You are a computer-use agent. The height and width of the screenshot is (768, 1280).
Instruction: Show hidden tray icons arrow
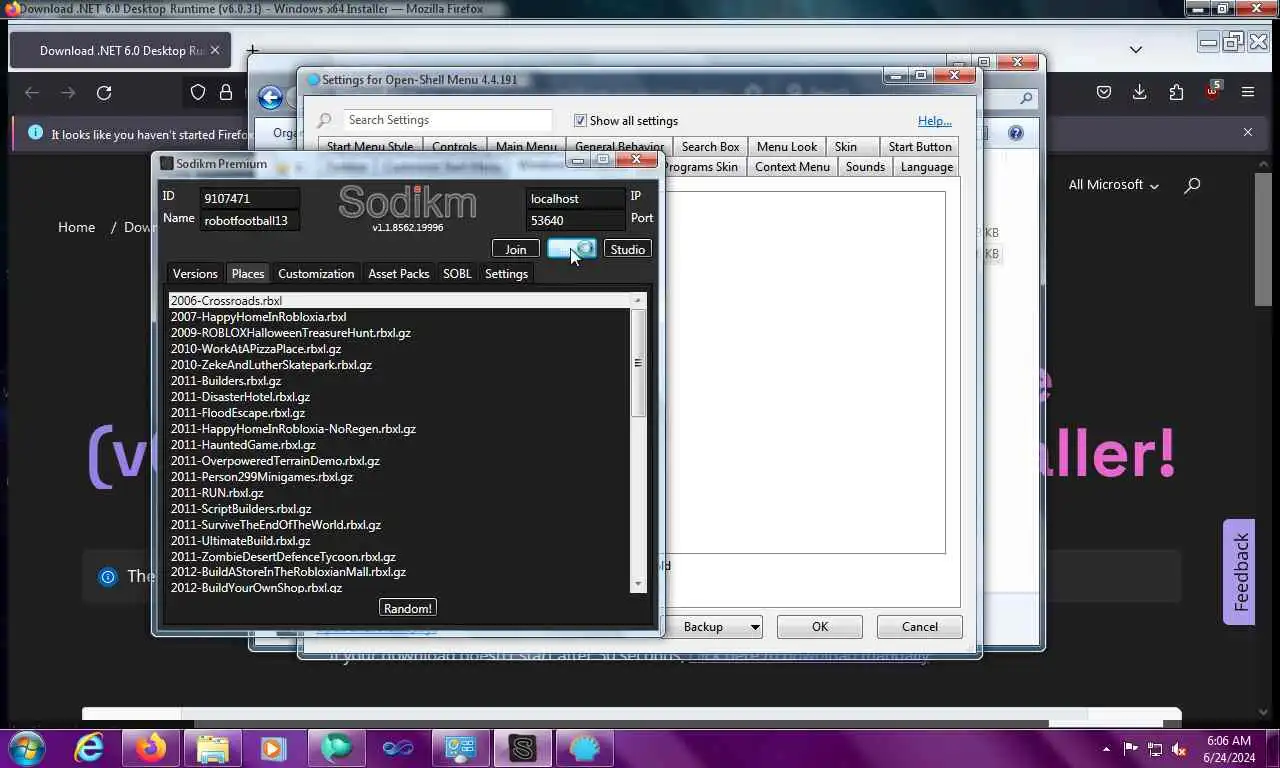point(1106,749)
